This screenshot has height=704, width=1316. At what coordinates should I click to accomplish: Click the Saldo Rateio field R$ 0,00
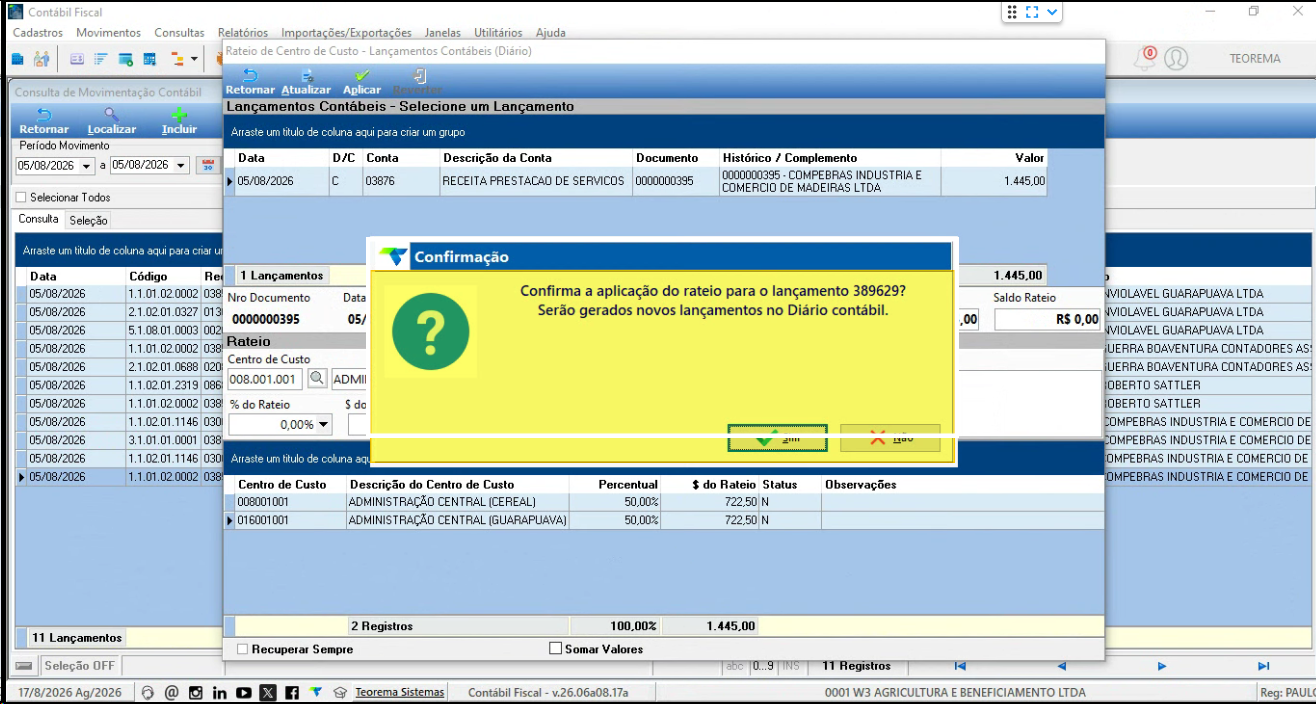click(x=1047, y=319)
